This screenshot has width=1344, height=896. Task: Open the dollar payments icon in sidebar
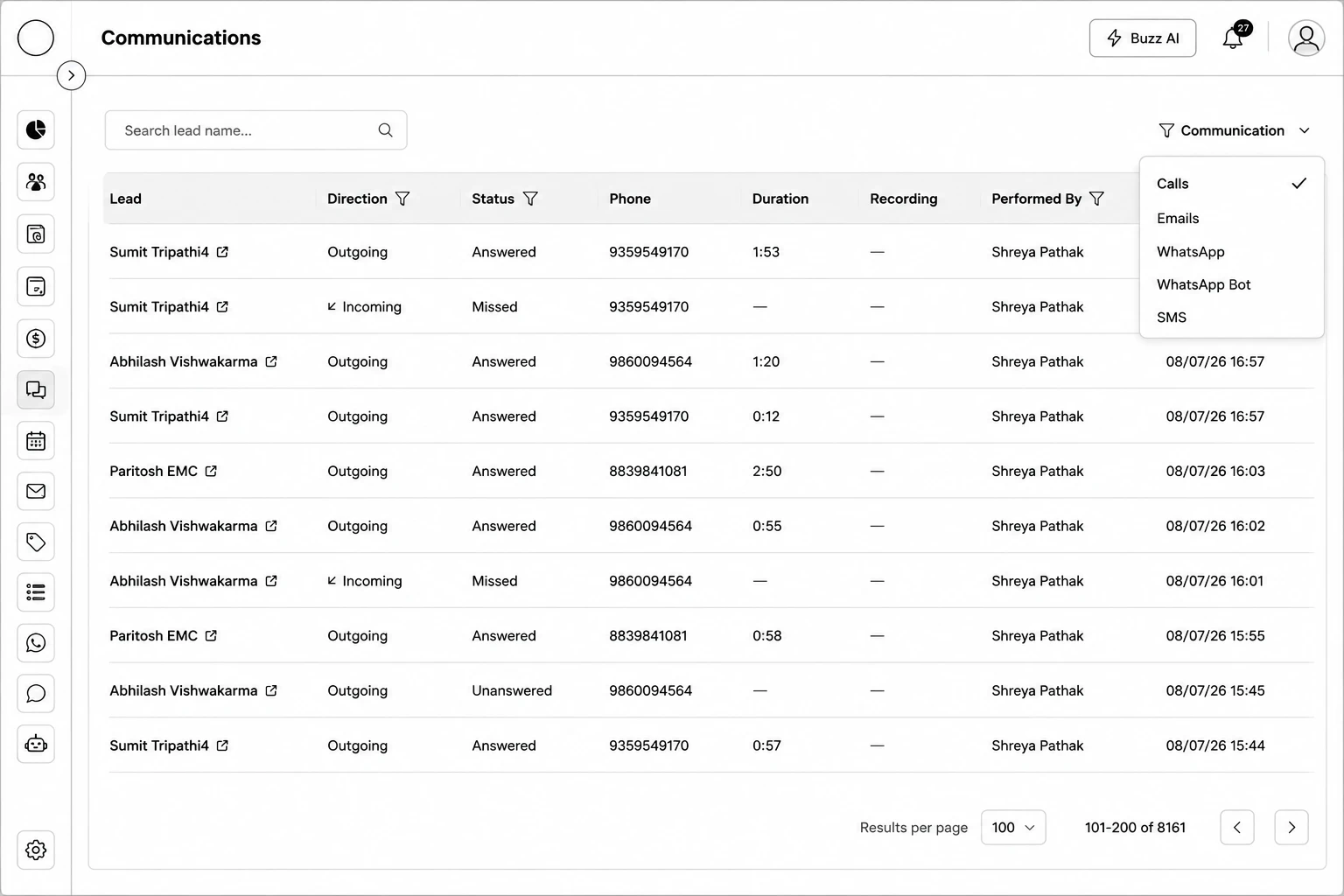(x=36, y=339)
